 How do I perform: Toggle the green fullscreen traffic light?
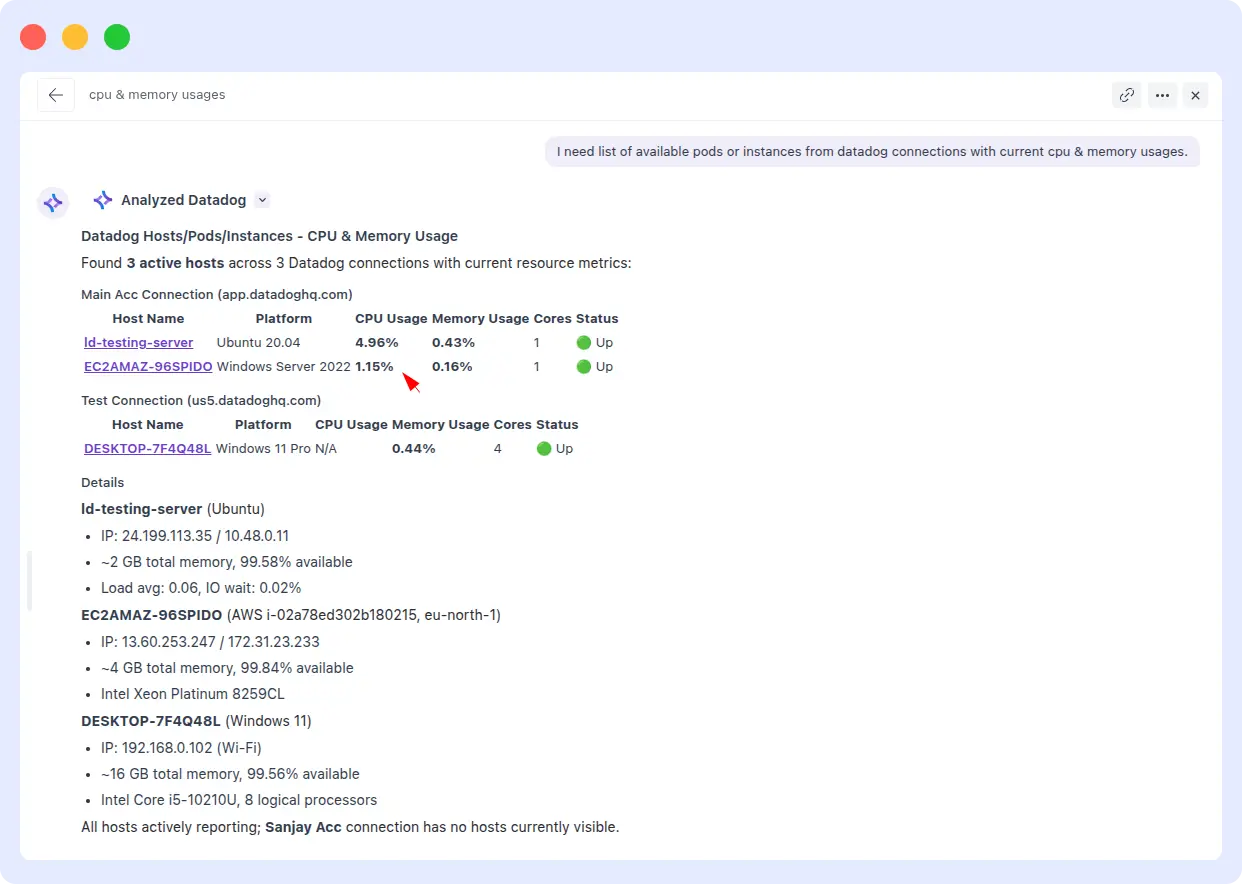pos(117,36)
